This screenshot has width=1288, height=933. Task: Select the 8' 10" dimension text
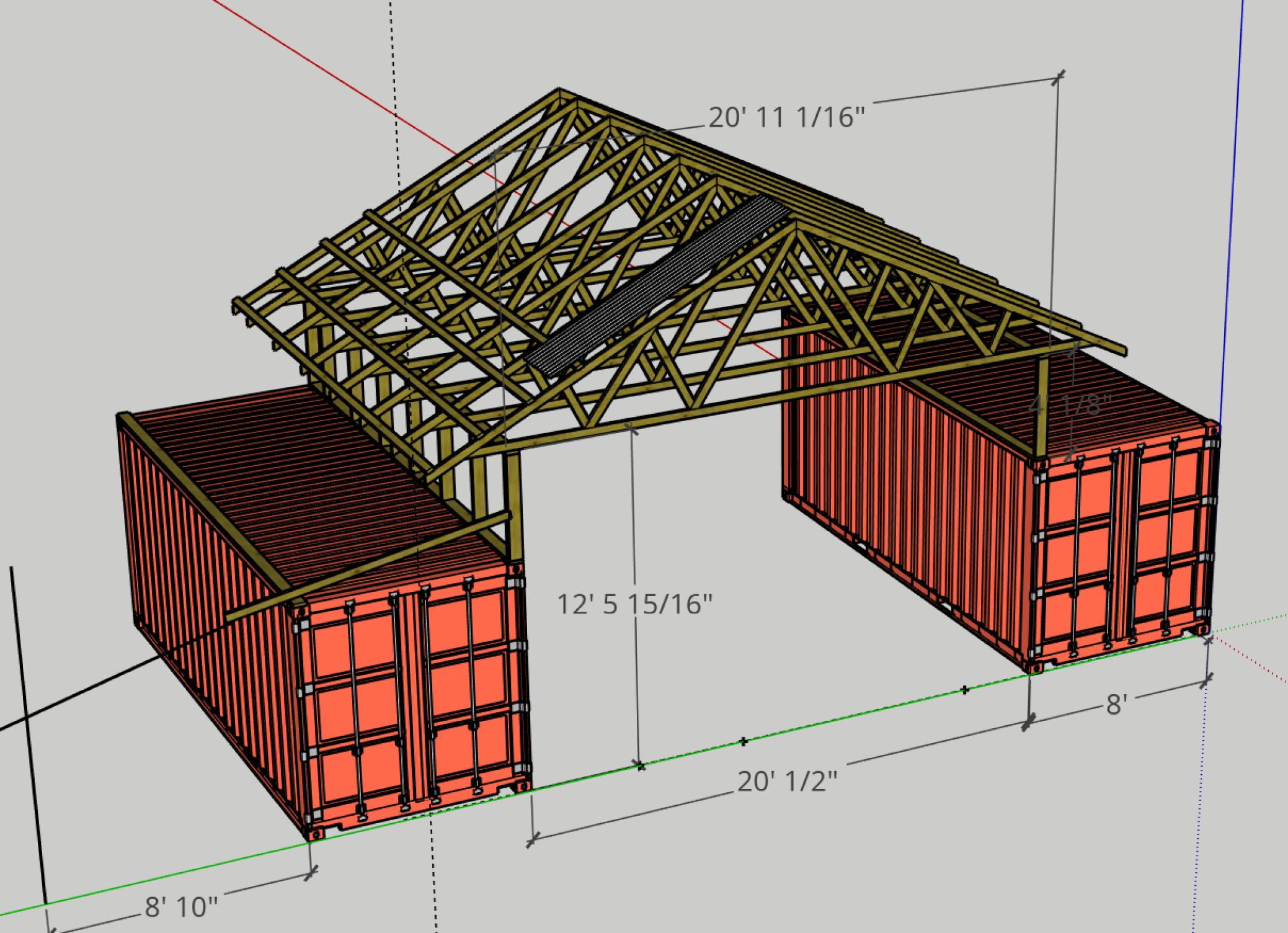point(181,907)
